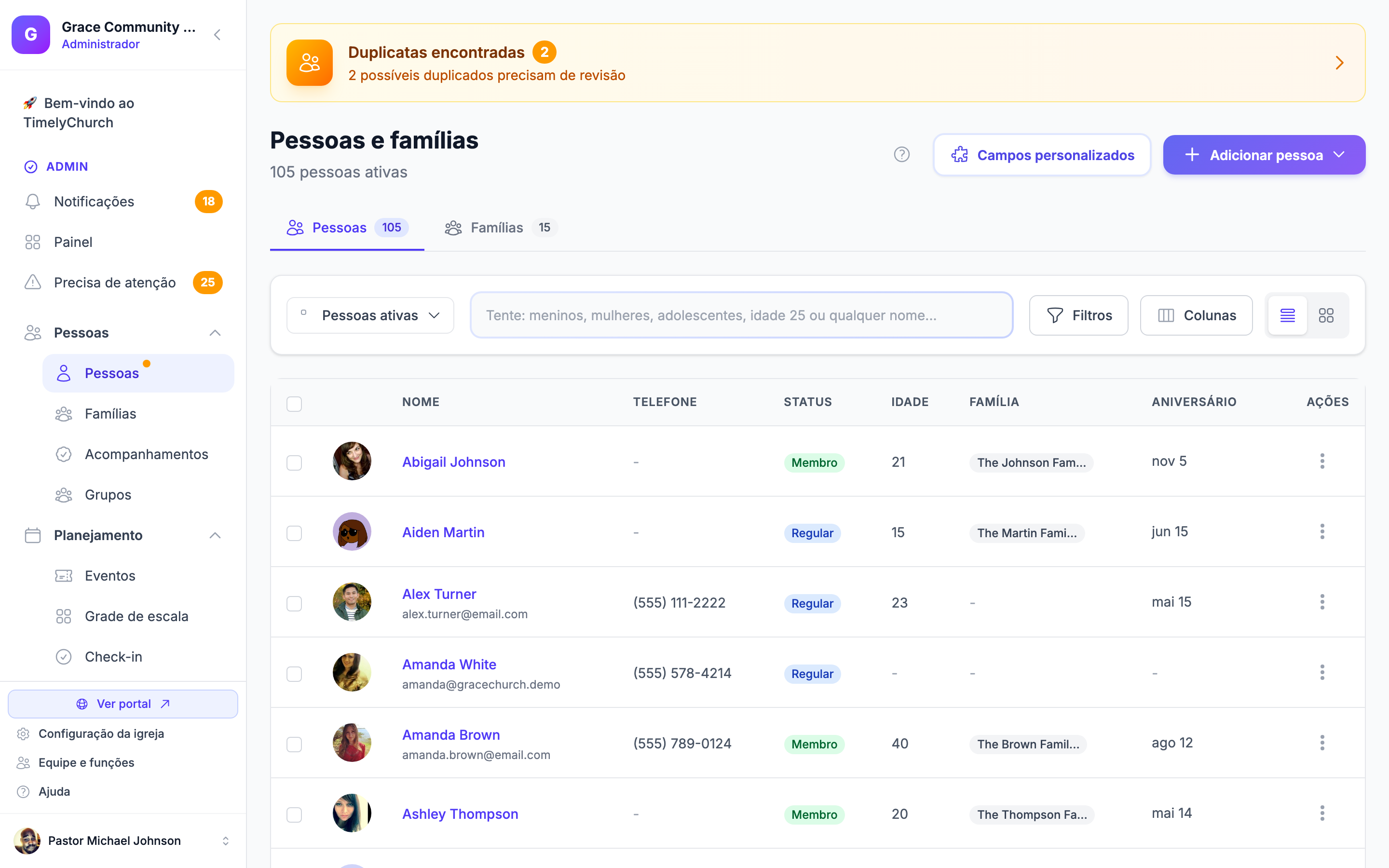Check the box for Amanda Brown
This screenshot has width=1389, height=868.
pos(295,745)
